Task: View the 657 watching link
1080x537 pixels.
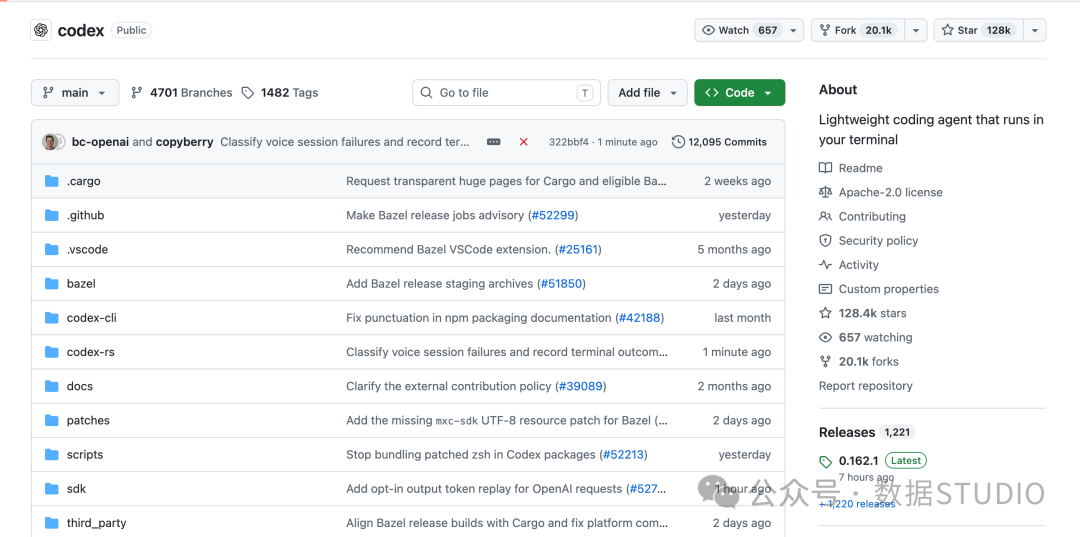Action: [x=875, y=337]
